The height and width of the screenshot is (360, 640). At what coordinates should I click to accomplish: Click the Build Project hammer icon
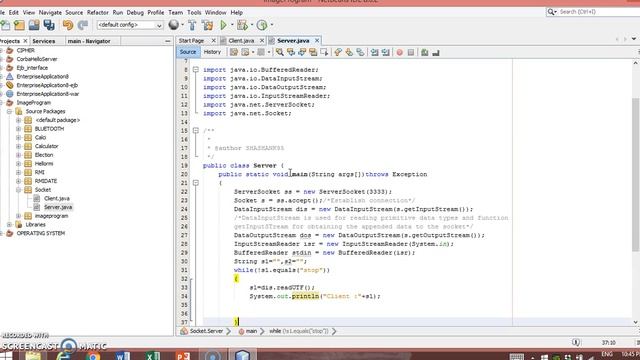coord(192,25)
